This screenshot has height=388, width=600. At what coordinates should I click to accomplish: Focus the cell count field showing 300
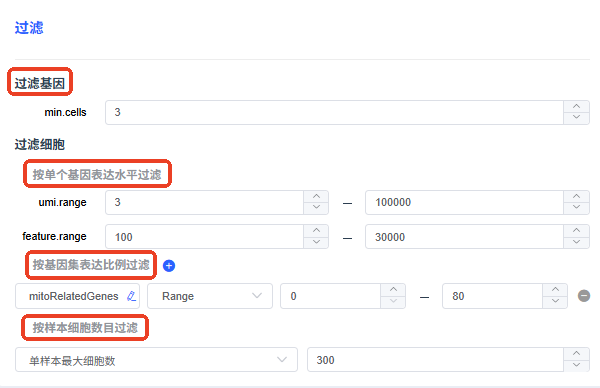pyautogui.click(x=435, y=359)
